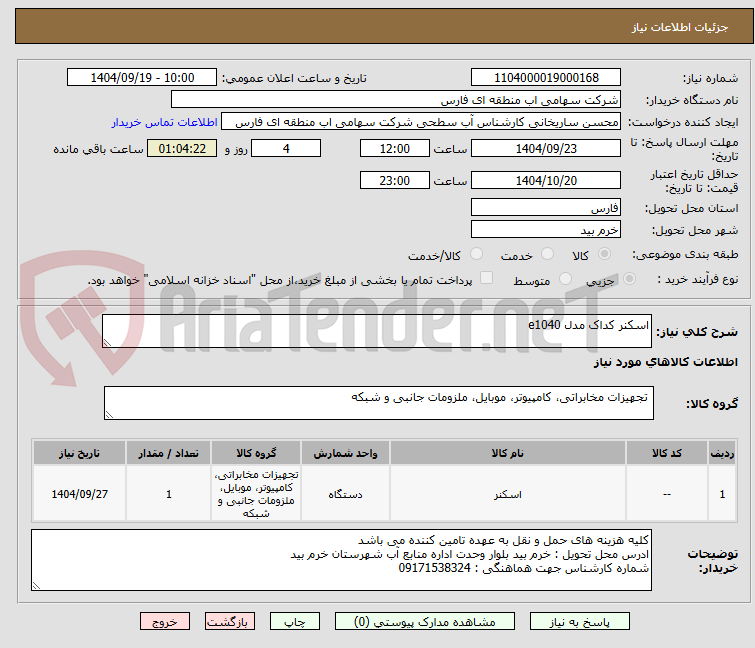This screenshot has width=755, height=648.
Task: Click the چاپ print button
Action: point(295,622)
